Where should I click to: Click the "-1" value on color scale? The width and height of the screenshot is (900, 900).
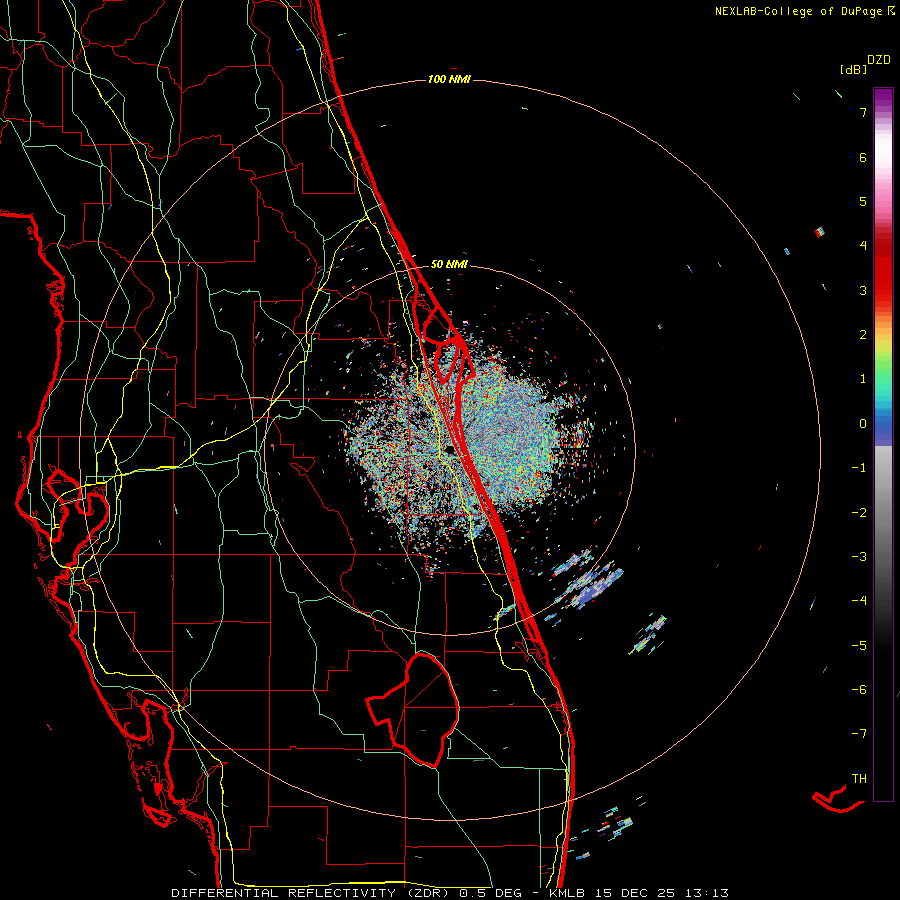point(859,468)
